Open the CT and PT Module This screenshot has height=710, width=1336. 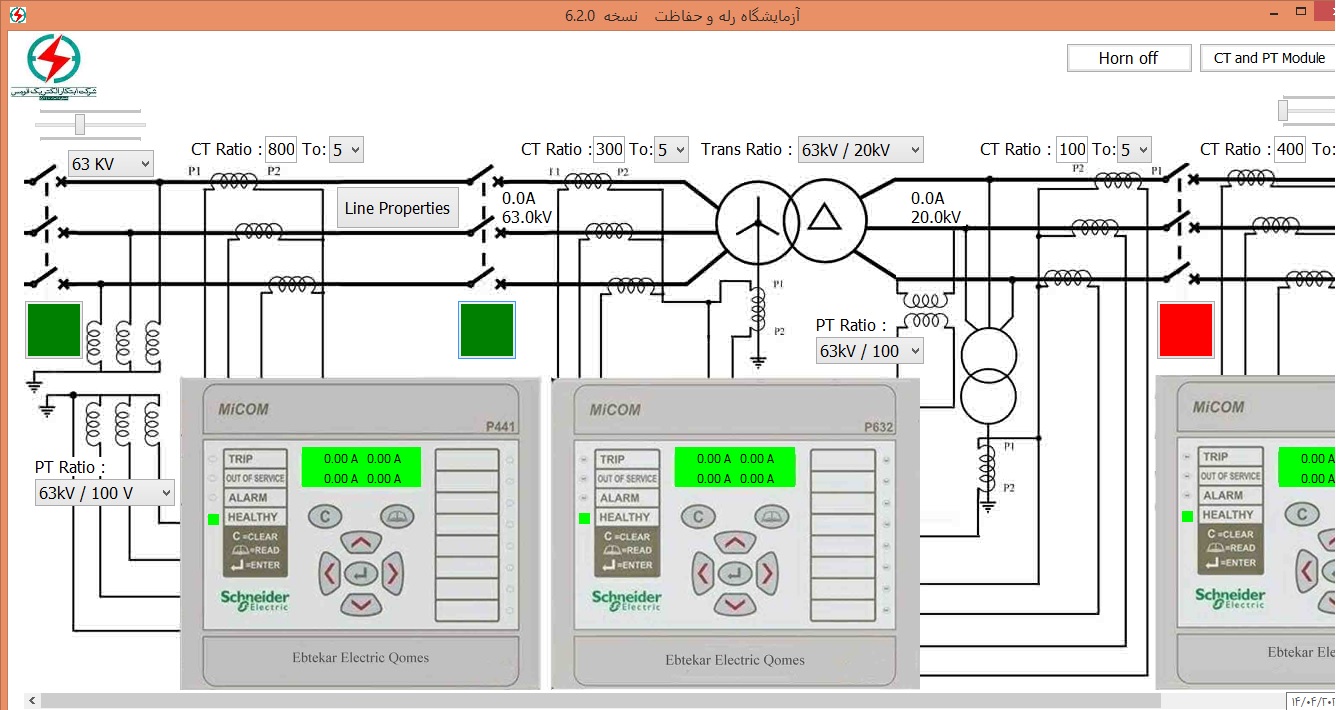(1268, 58)
